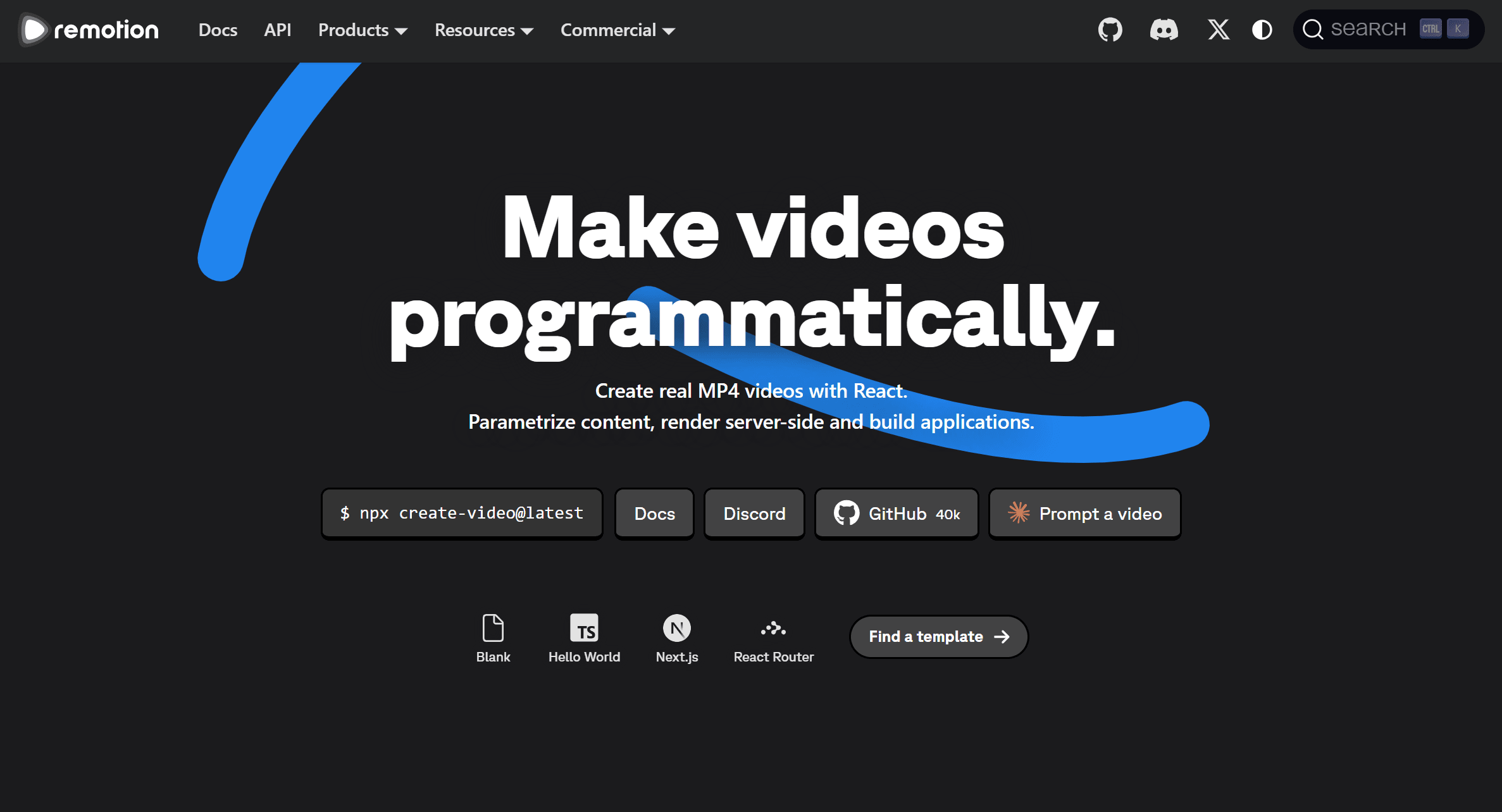The width and height of the screenshot is (1502, 812).
Task: Expand the Products dropdown menu
Action: click(363, 30)
